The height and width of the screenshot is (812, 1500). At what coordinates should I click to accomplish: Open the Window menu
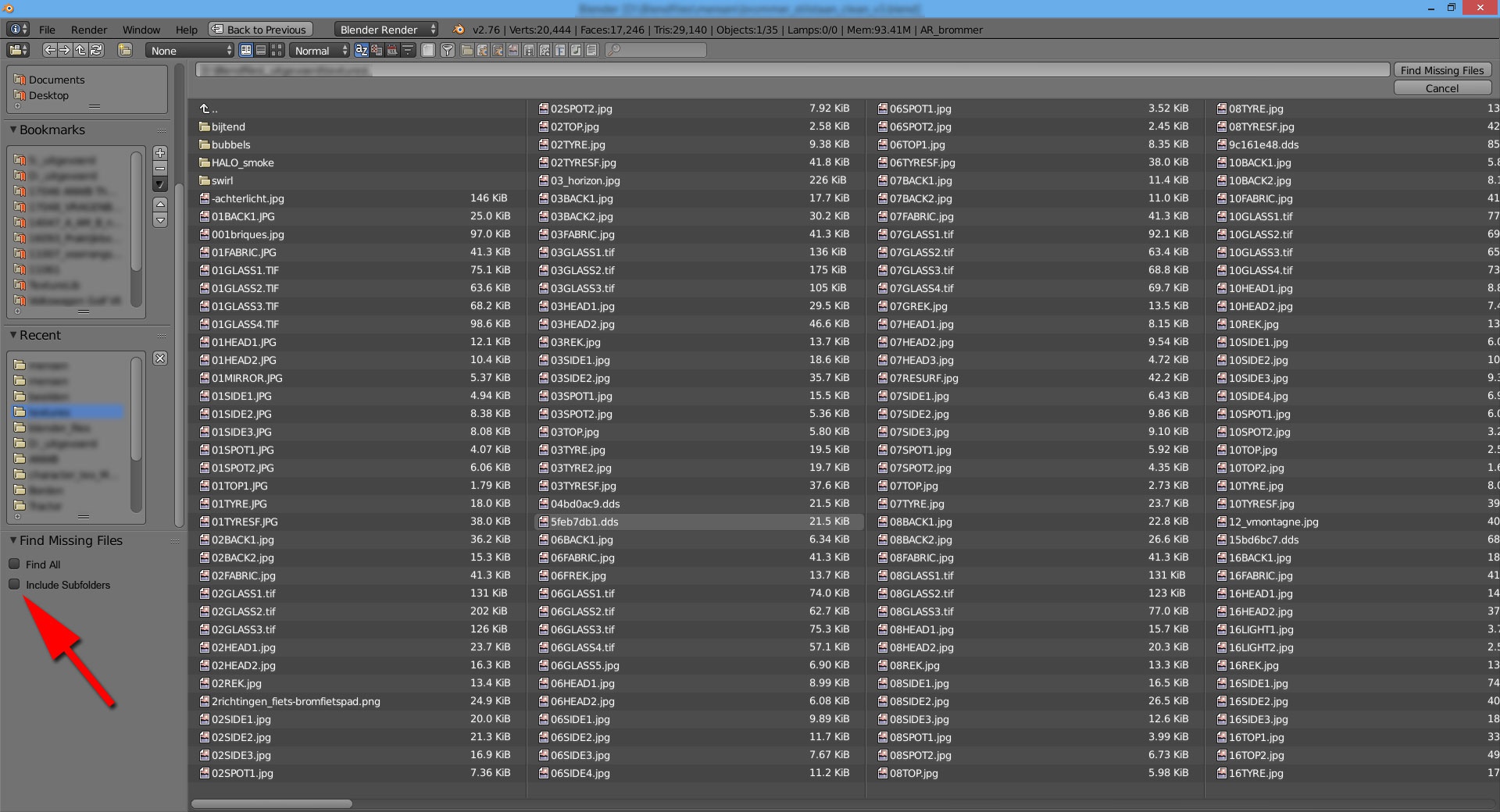click(141, 30)
